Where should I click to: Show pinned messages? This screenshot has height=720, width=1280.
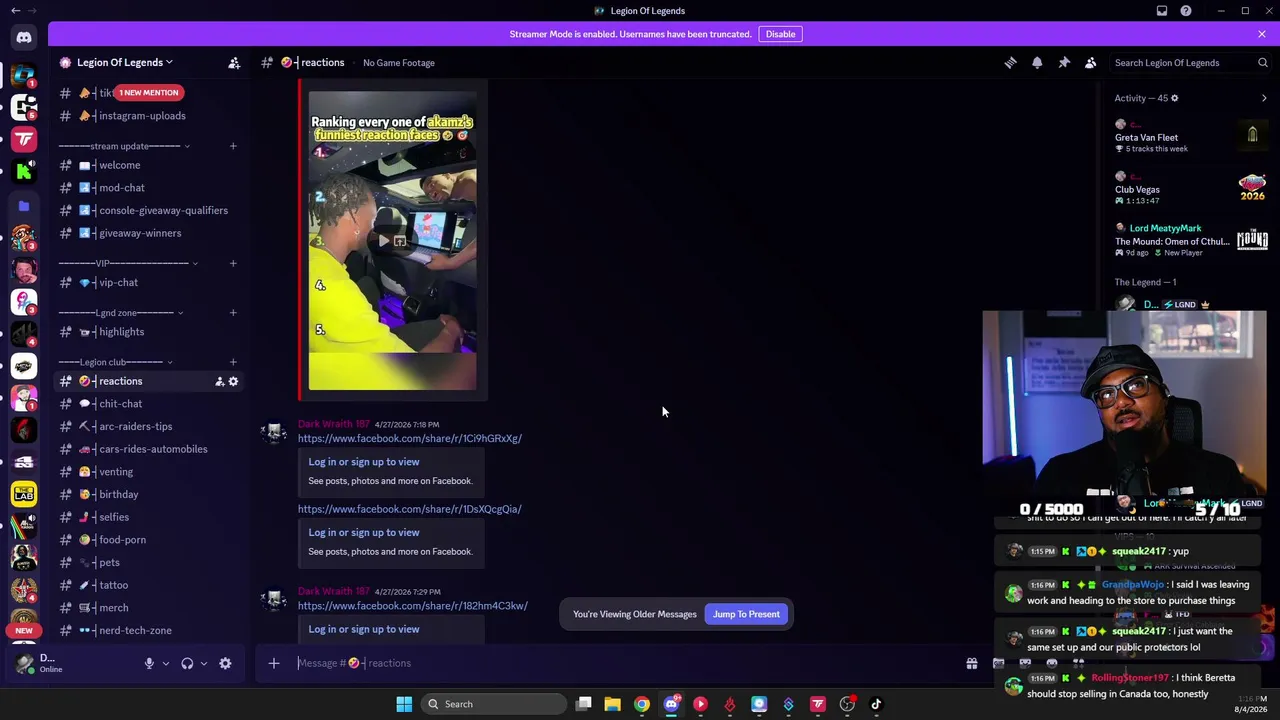[1064, 63]
